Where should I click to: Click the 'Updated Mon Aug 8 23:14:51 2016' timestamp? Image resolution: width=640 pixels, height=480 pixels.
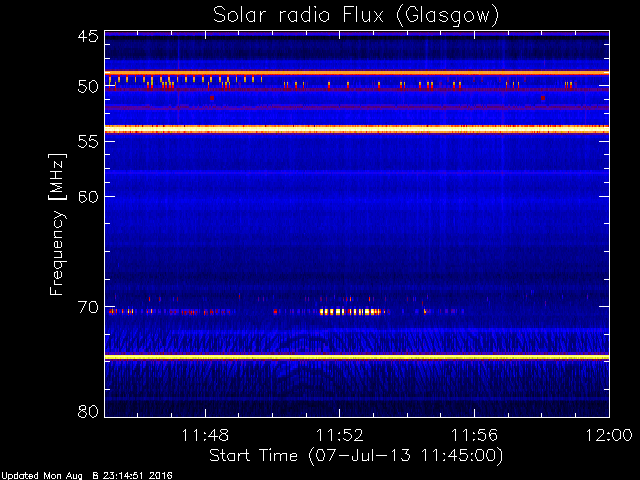[x=87, y=476]
